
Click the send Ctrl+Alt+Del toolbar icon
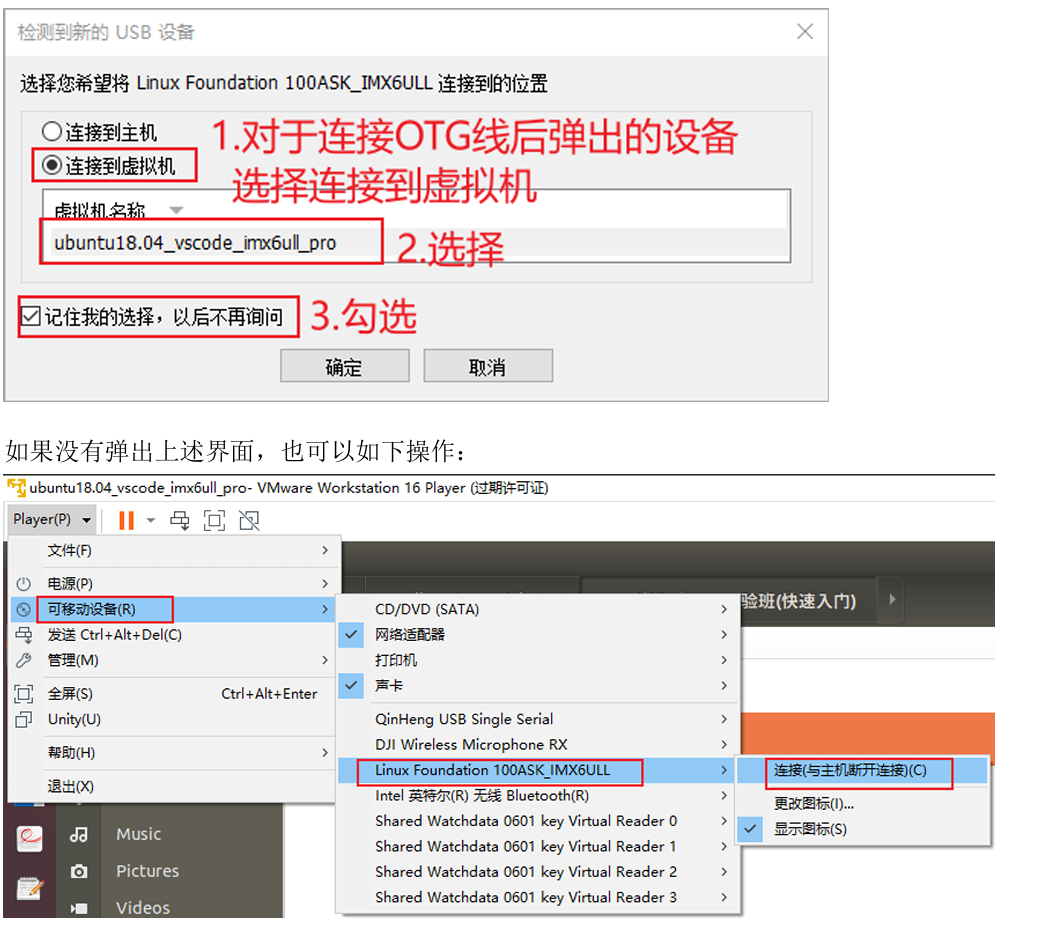[x=179, y=520]
